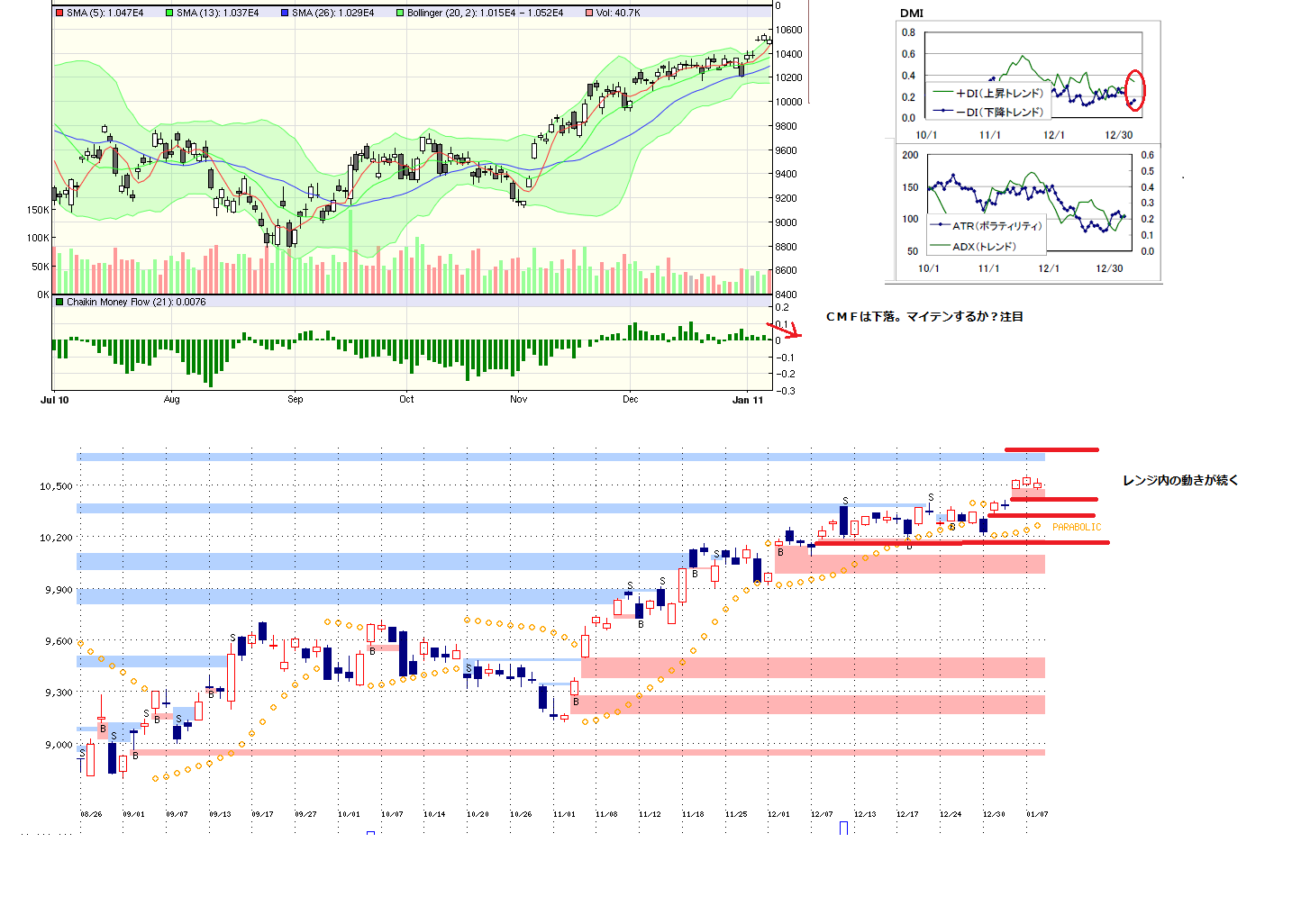Select the 'SMA (13): 1.037E4' legend text
Image resolution: width=1301 pixels, height=924 pixels.
click(x=218, y=14)
